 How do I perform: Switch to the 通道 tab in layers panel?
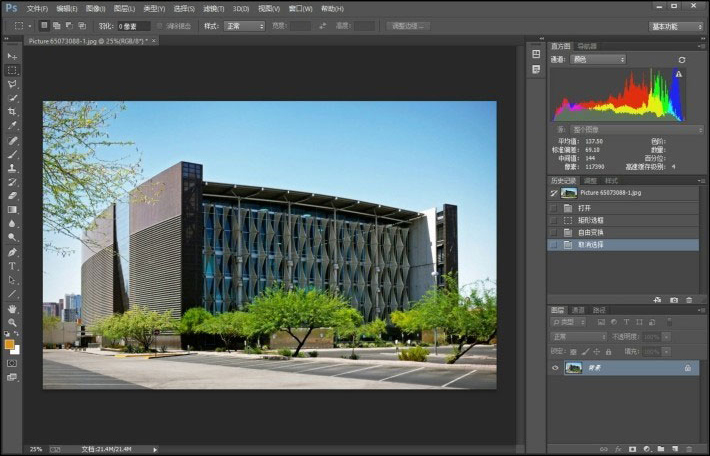[578, 310]
